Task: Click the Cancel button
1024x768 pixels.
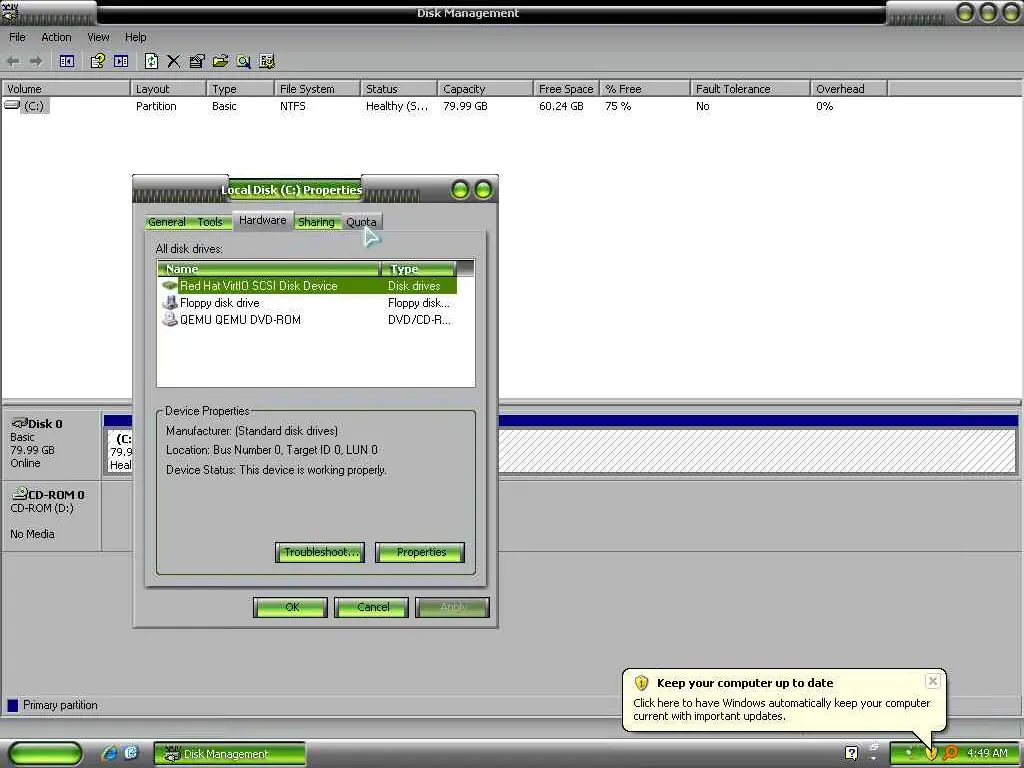Action: point(372,607)
